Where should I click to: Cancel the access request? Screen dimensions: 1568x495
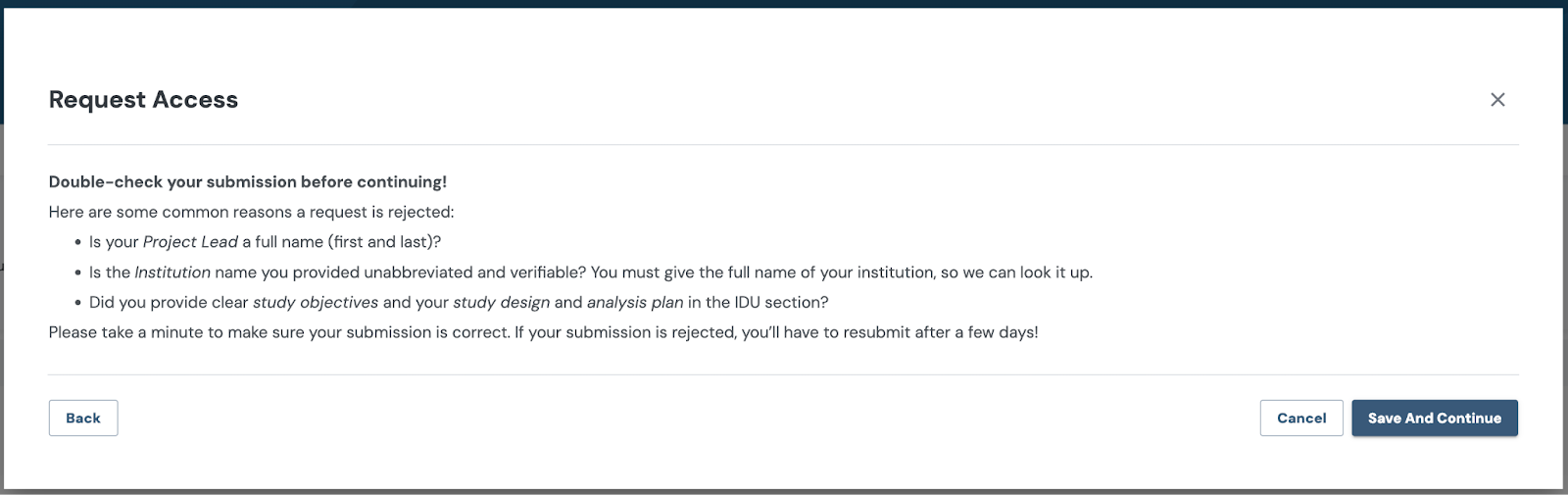coord(1300,419)
